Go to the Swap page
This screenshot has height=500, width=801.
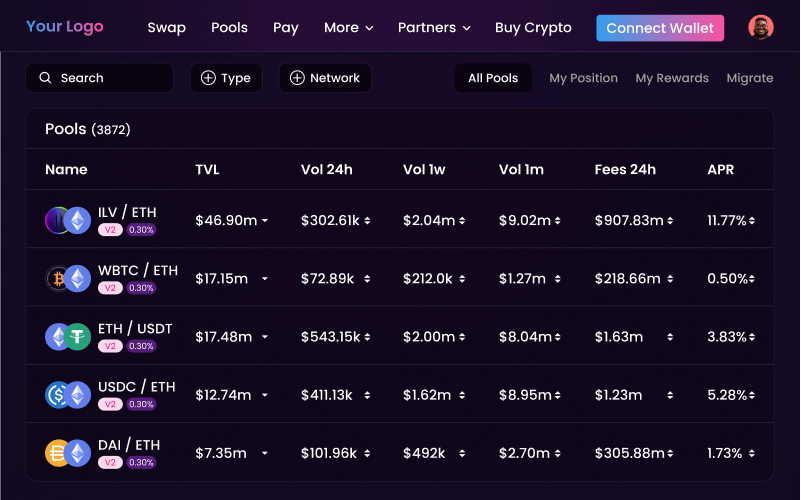tap(167, 28)
